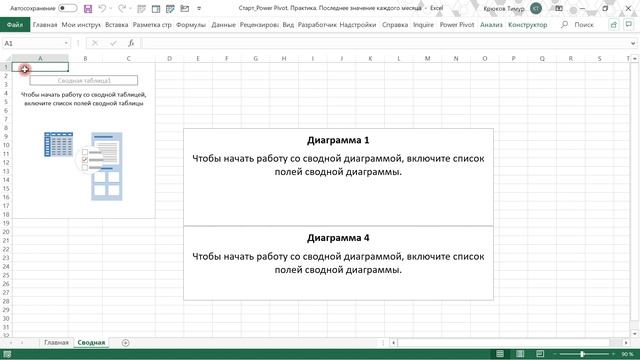Open the Конструктор ribbon tab
Screen dimensions: 640x360
[x=528, y=24]
